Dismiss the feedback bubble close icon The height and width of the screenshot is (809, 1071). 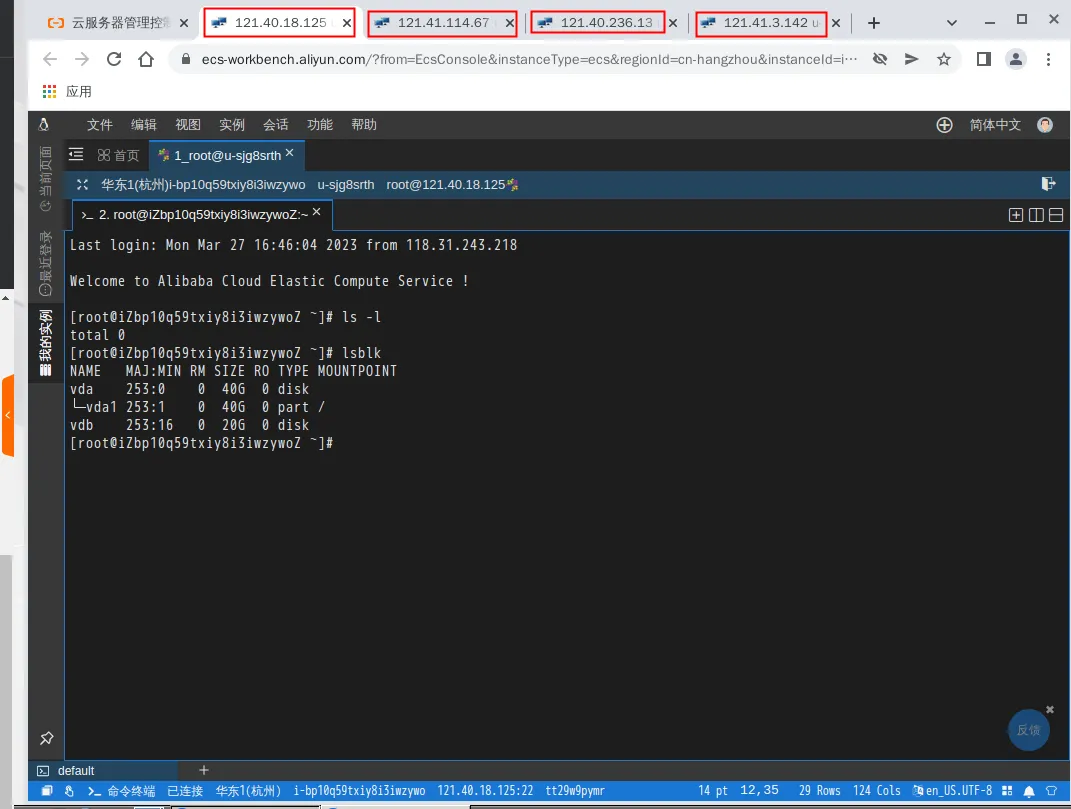pyautogui.click(x=1050, y=710)
